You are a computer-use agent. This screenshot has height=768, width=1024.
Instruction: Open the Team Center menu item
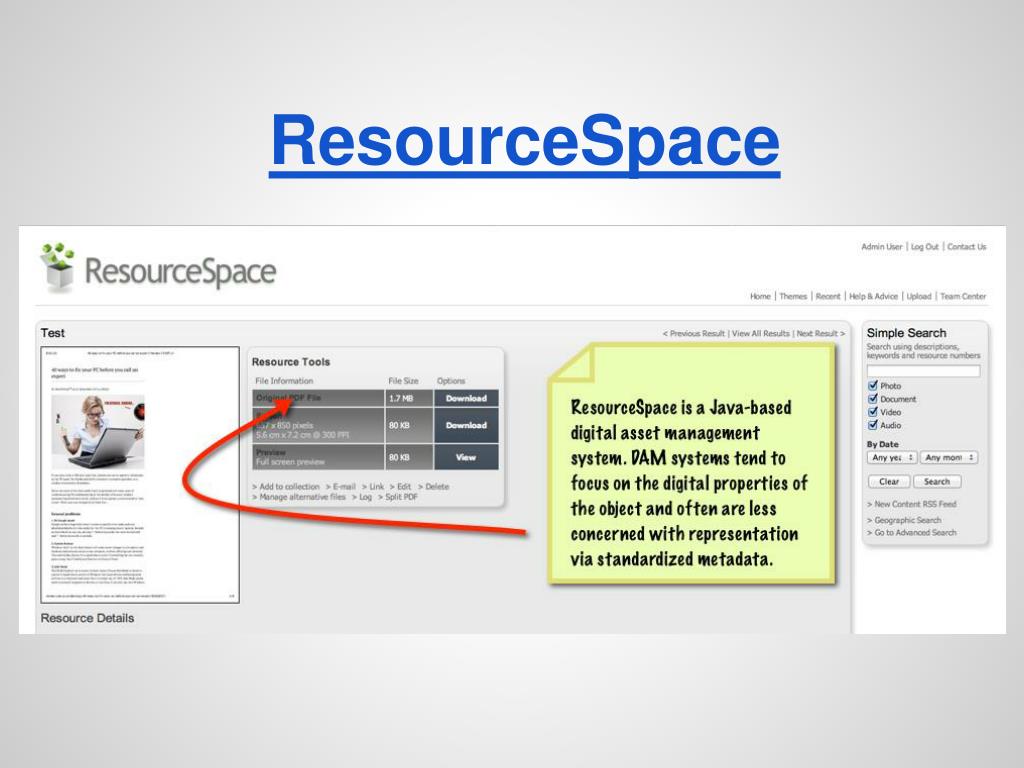coord(963,296)
